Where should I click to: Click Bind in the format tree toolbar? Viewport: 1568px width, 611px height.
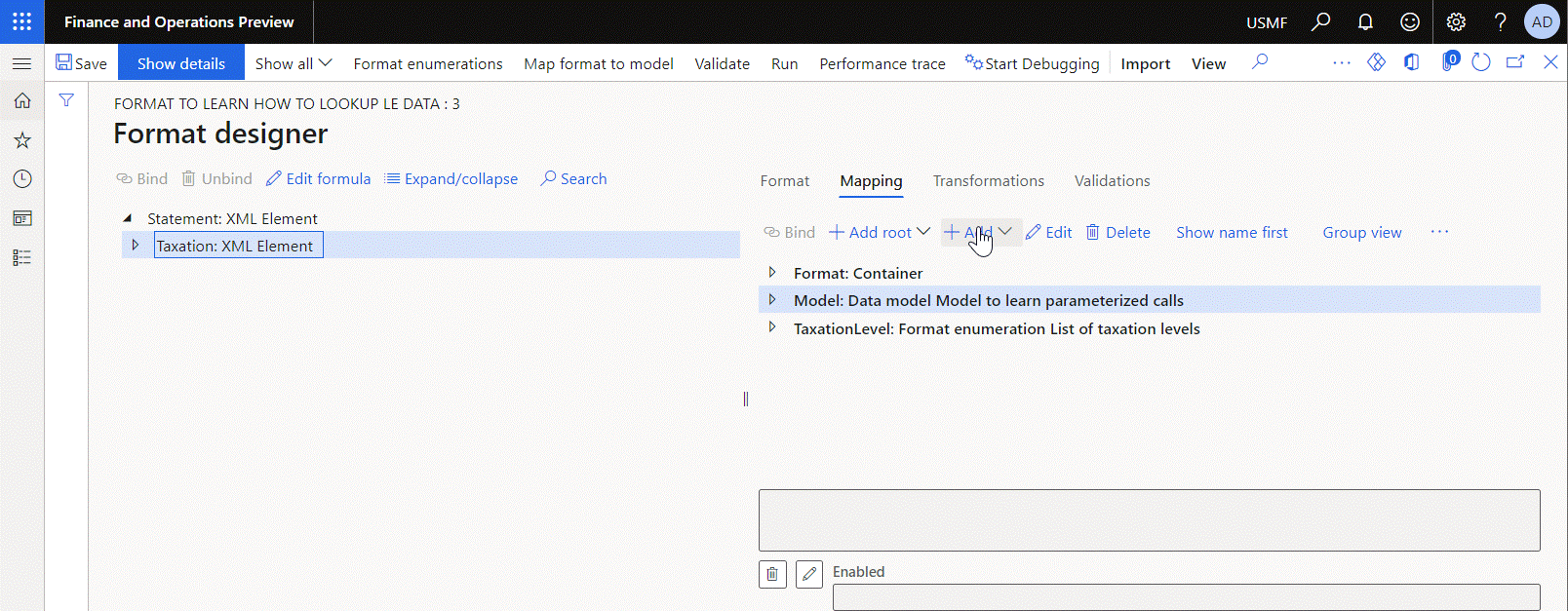click(x=142, y=178)
